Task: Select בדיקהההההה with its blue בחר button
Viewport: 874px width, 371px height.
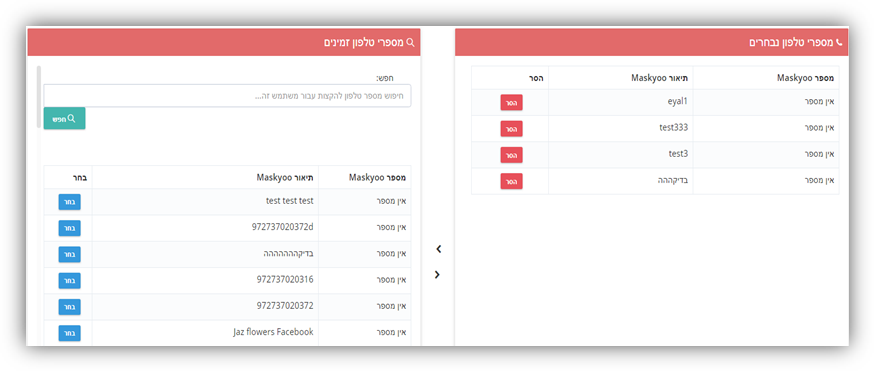Action: click(x=70, y=254)
